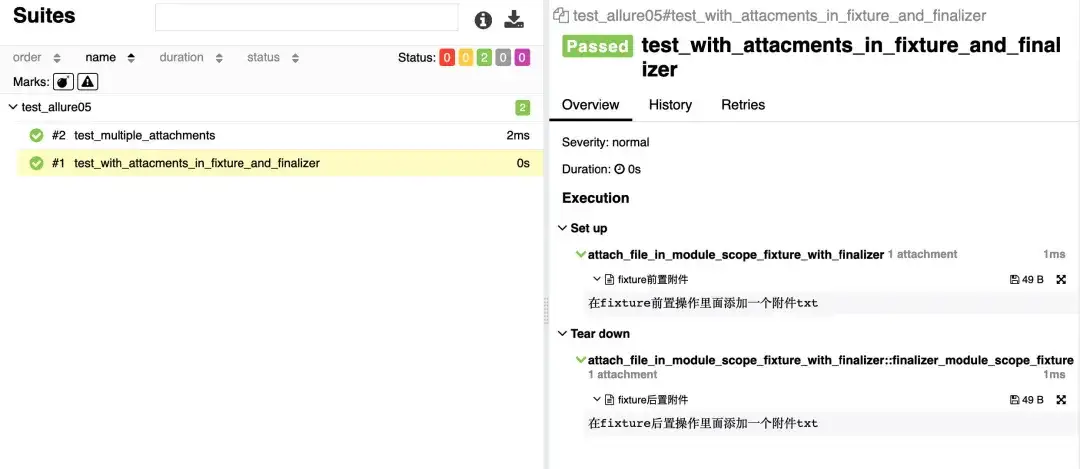This screenshot has width=1080, height=469.
Task: Collapse the Set up section
Action: (563, 228)
